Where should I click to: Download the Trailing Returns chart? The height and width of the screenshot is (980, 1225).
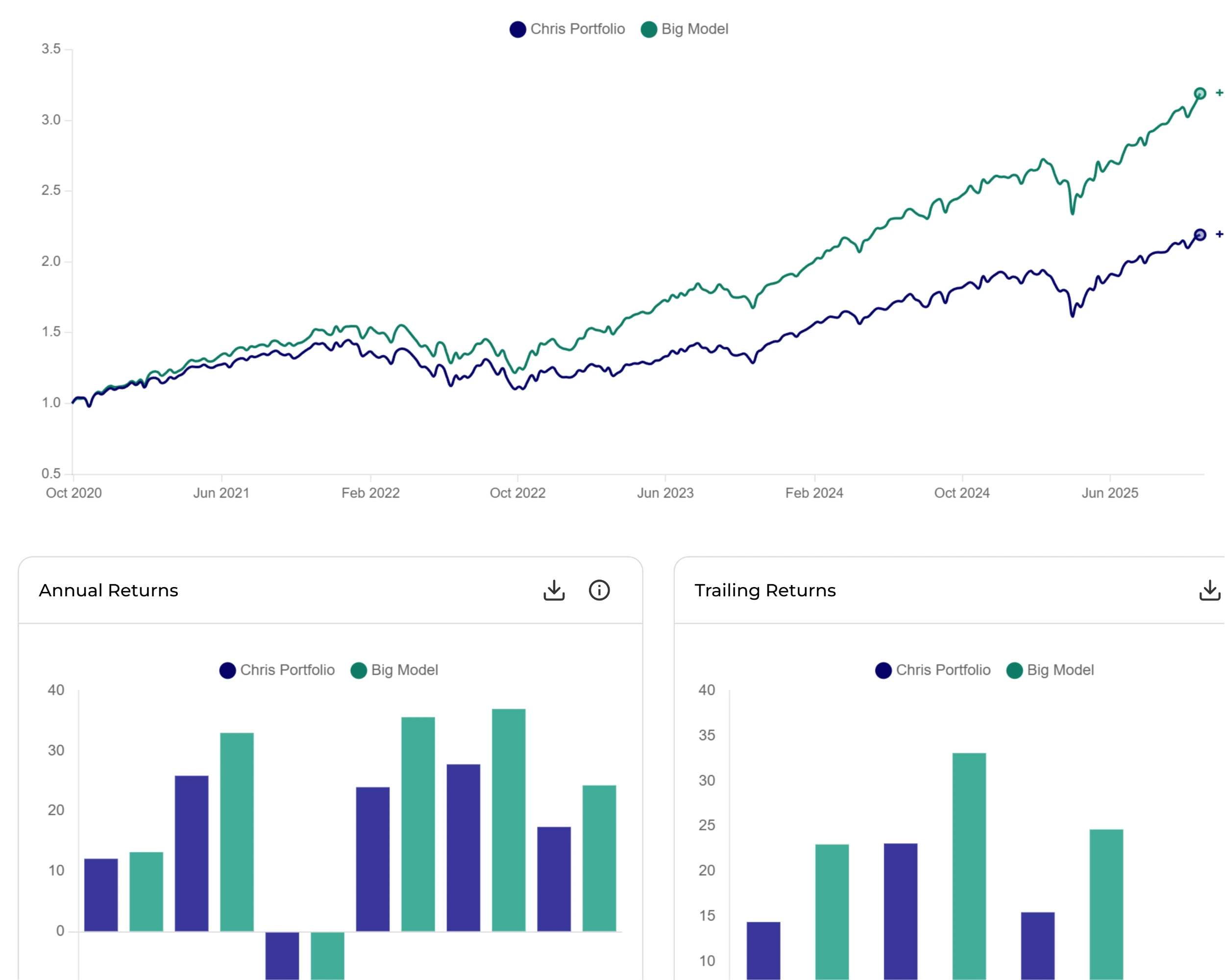click(x=1211, y=591)
